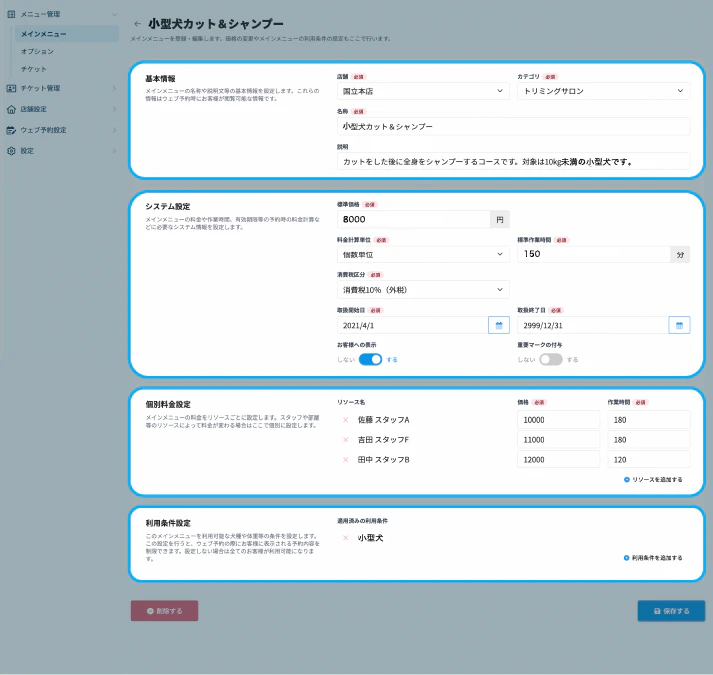Open the calendar for 取扱開始日
713x675 pixels.
pyautogui.click(x=498, y=325)
